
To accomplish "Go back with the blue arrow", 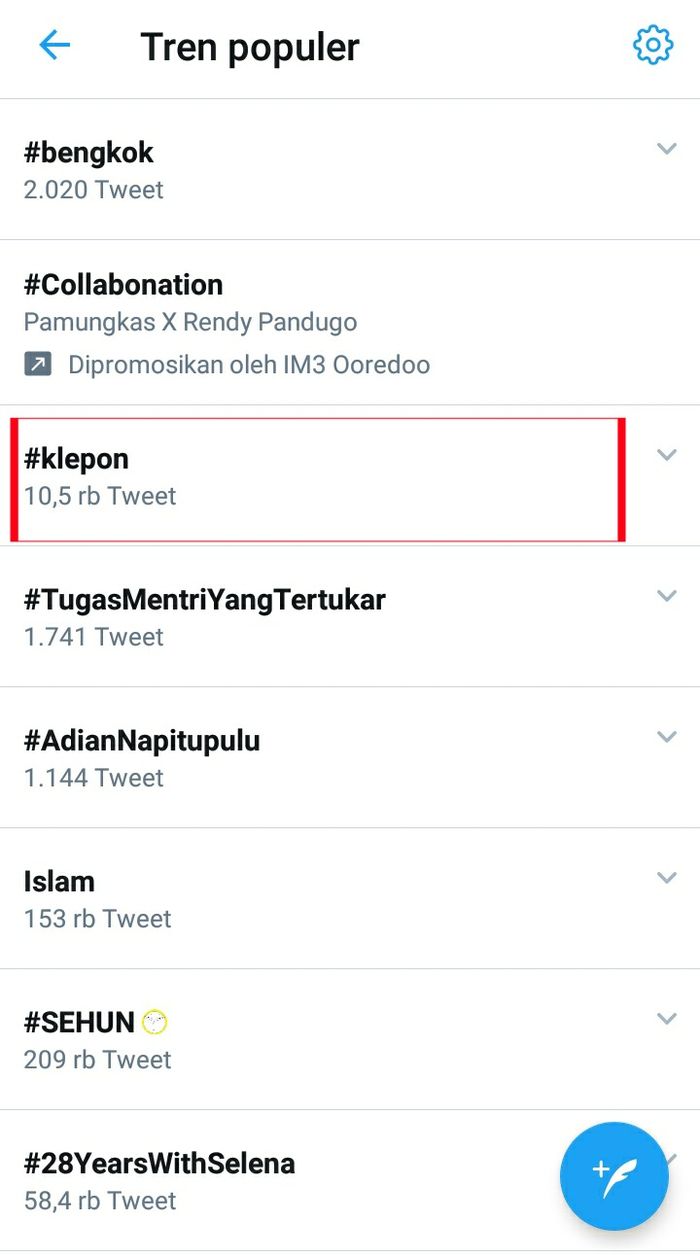I will (x=55, y=44).
